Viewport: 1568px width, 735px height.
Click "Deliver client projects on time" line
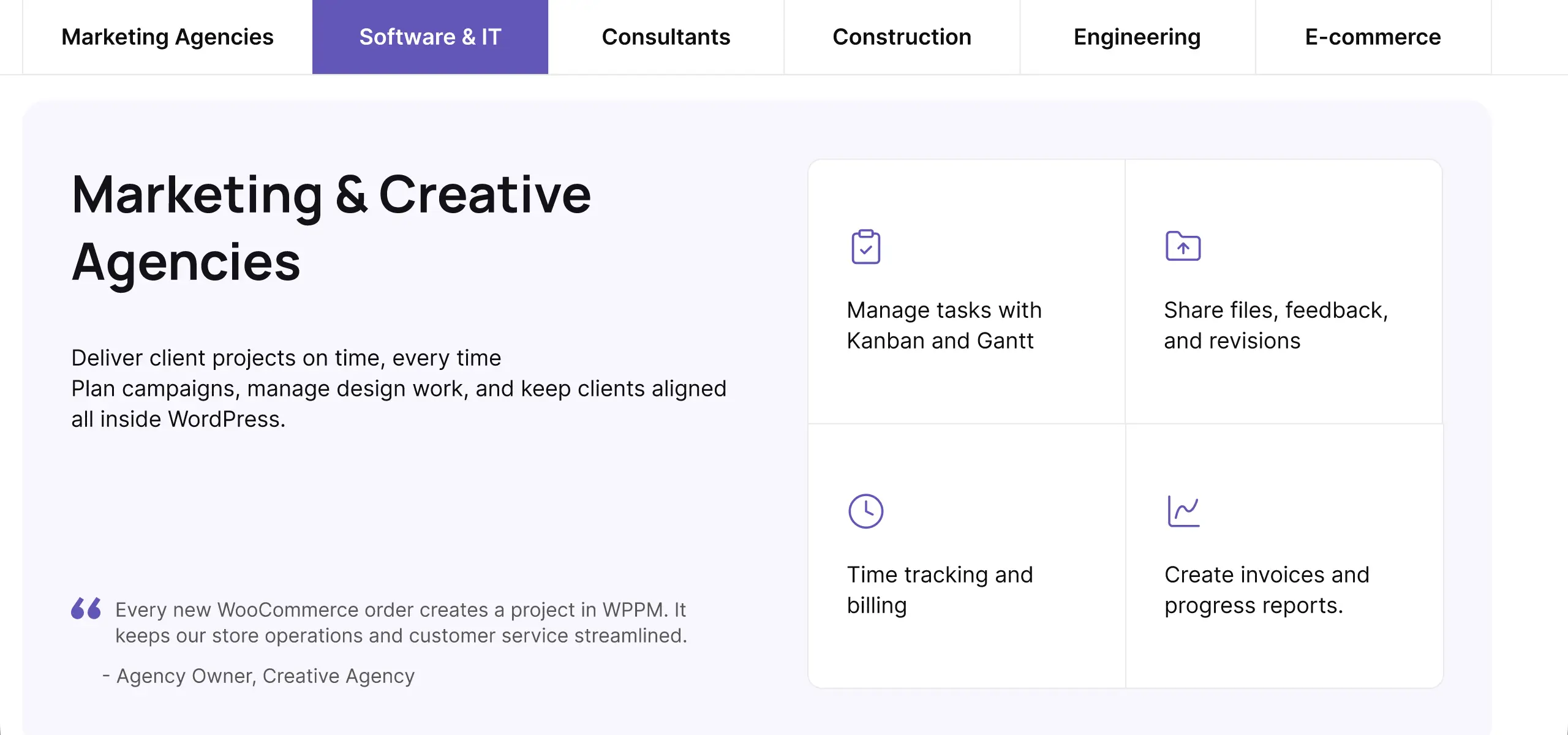286,358
